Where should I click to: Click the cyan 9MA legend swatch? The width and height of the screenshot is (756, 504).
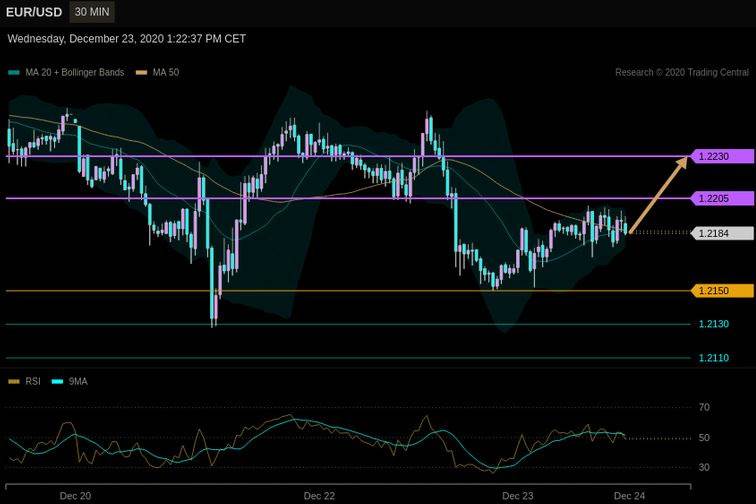57,381
